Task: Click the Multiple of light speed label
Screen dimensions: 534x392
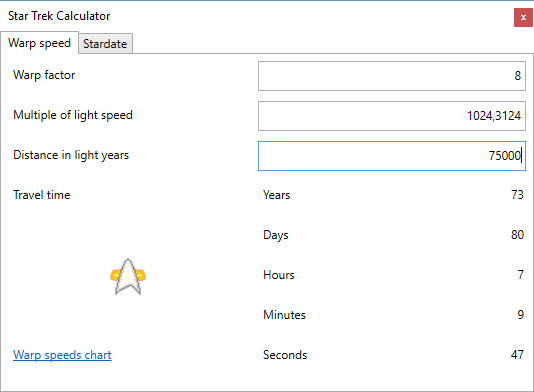Action: [x=73, y=115]
